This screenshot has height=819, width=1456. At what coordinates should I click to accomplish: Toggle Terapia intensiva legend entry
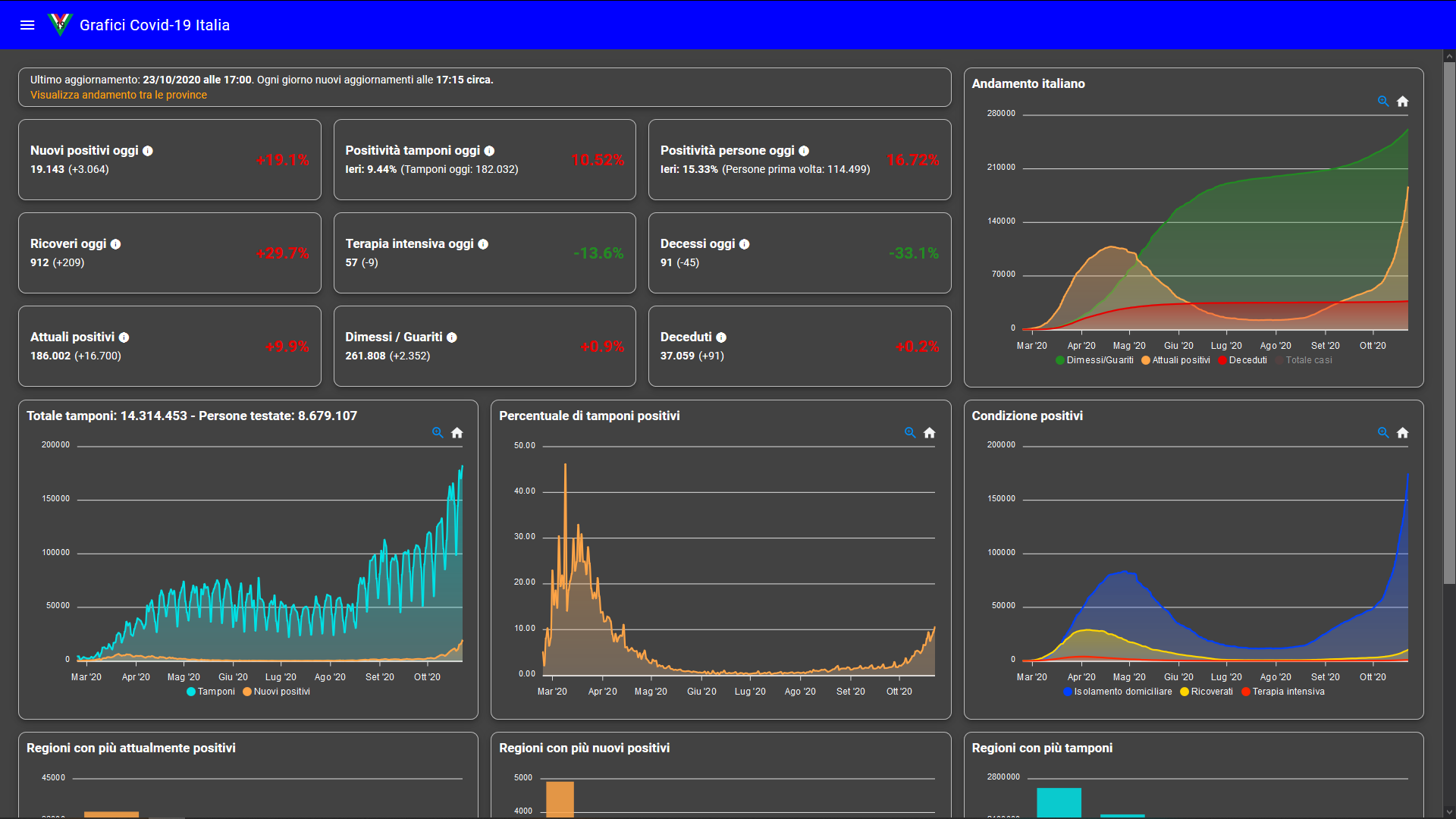coord(1288,692)
